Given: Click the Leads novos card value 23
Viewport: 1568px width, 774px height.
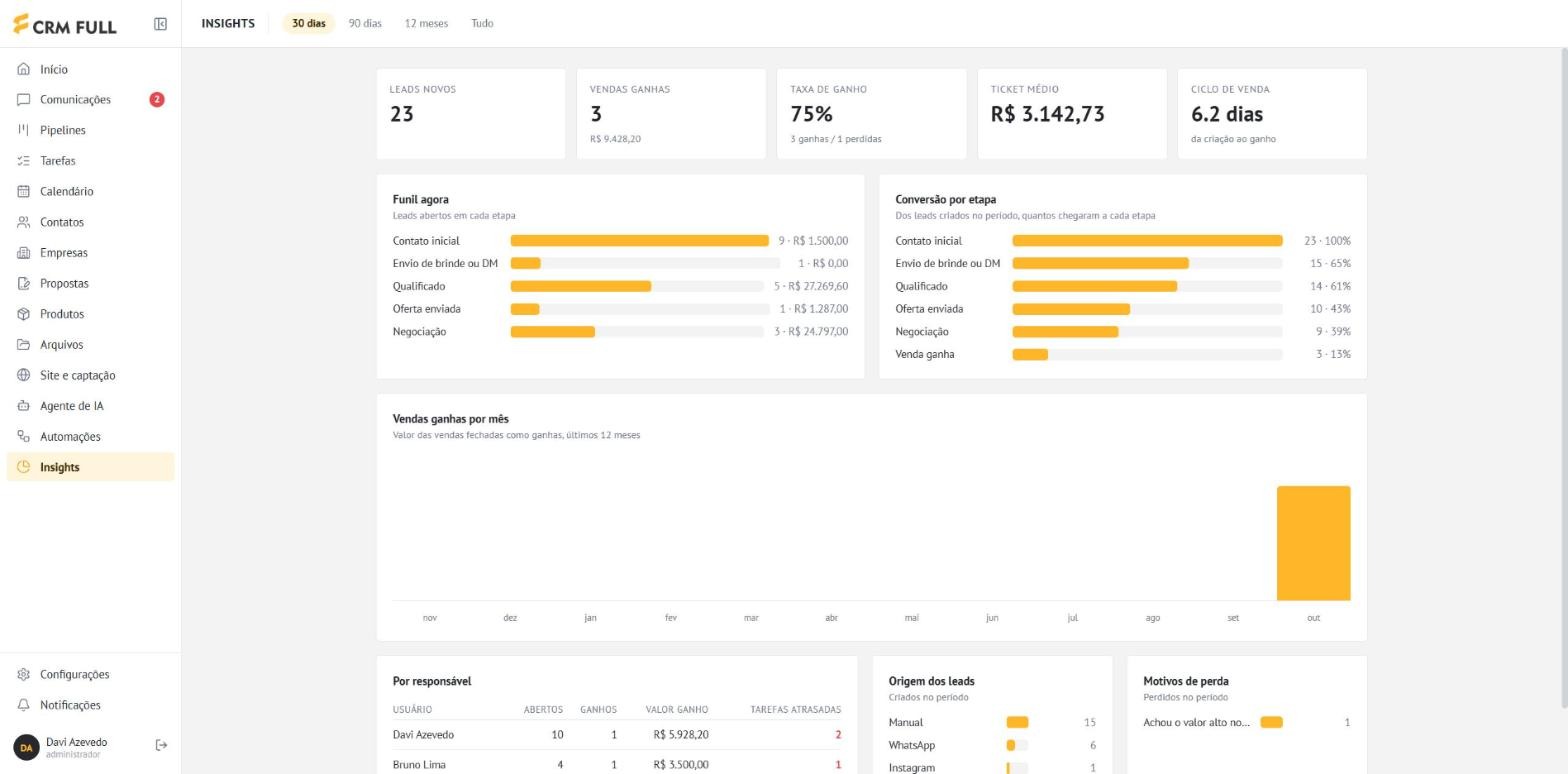Looking at the screenshot, I should click(x=402, y=114).
